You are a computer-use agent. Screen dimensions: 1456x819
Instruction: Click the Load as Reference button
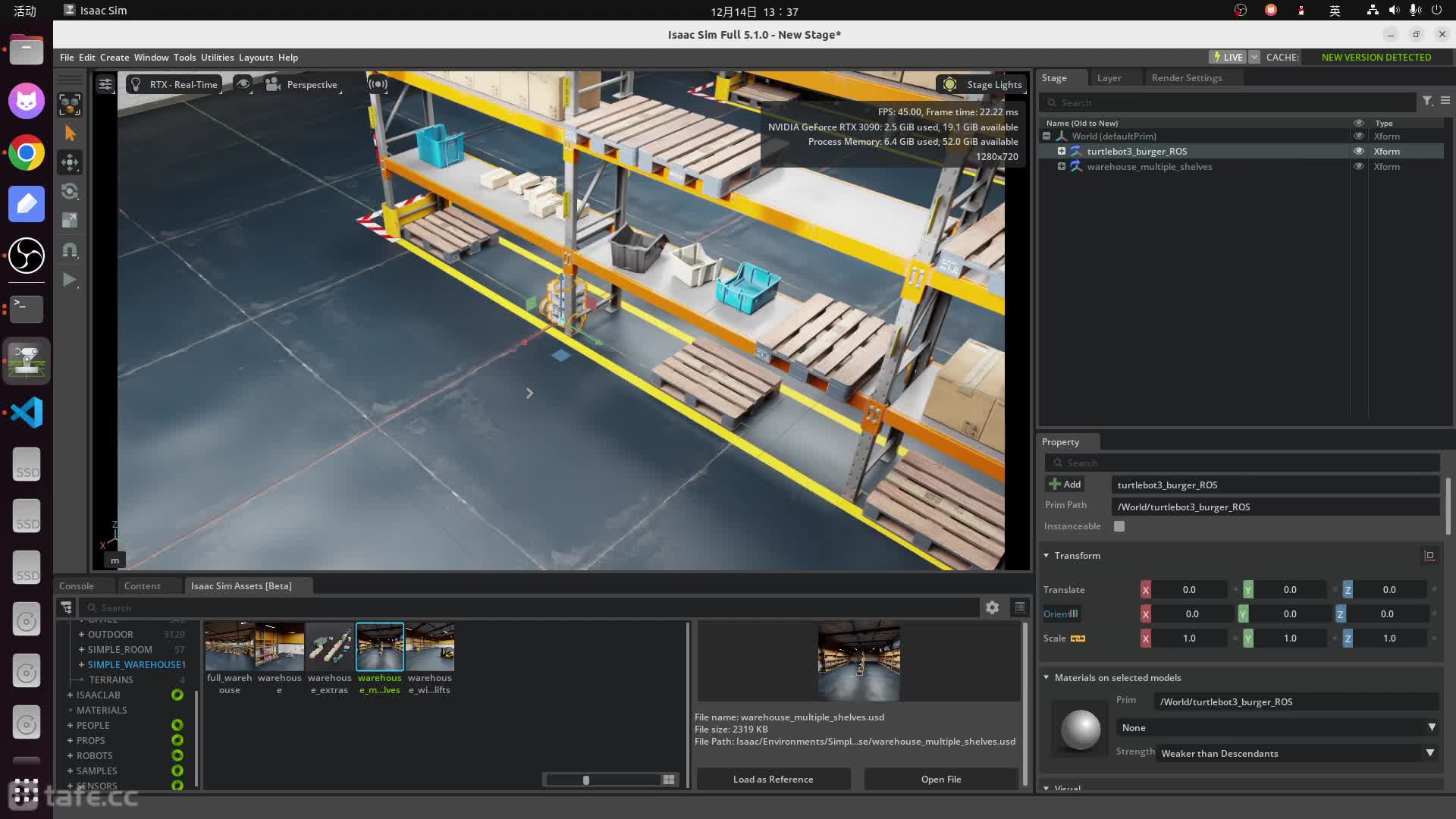click(773, 779)
